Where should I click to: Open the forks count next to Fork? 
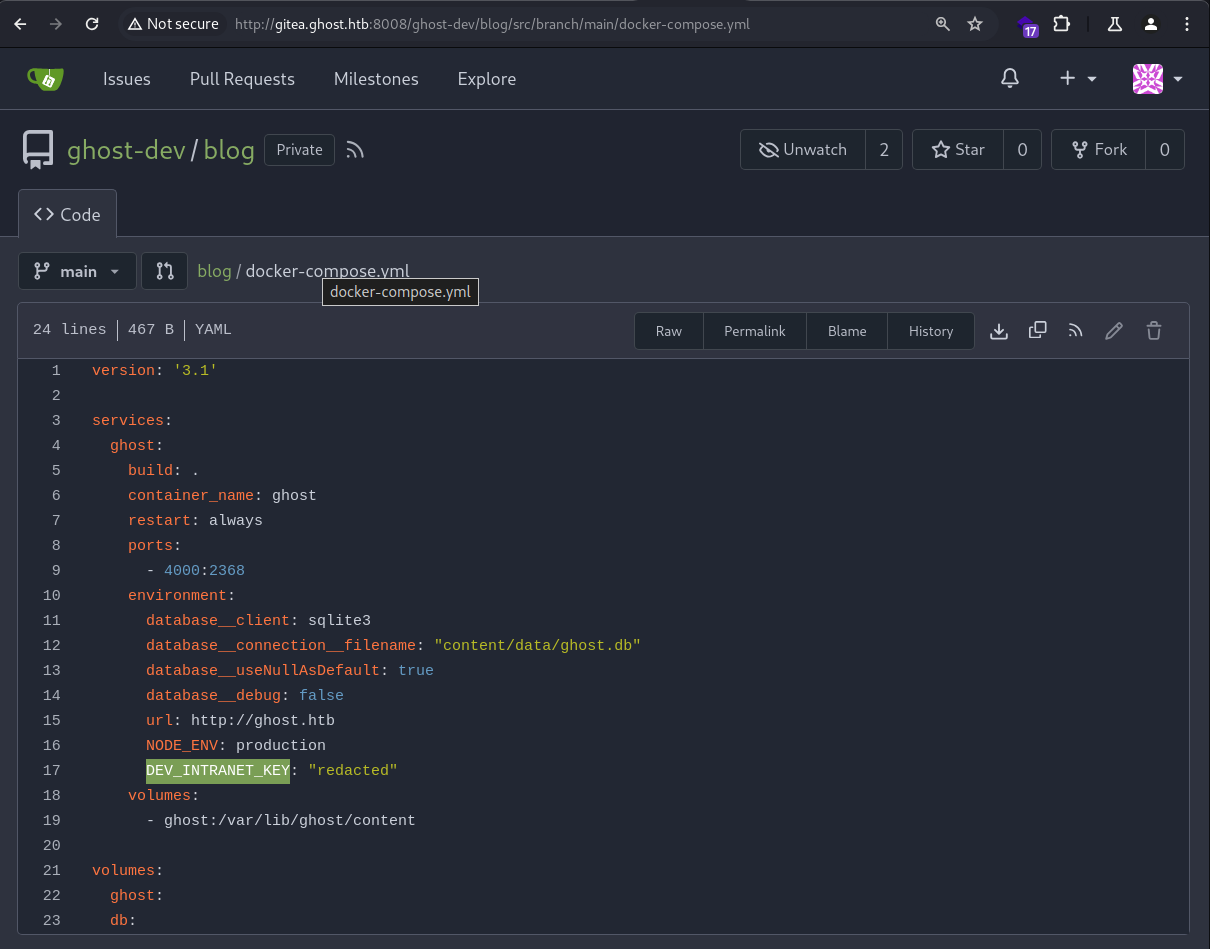pyautogui.click(x=1165, y=150)
